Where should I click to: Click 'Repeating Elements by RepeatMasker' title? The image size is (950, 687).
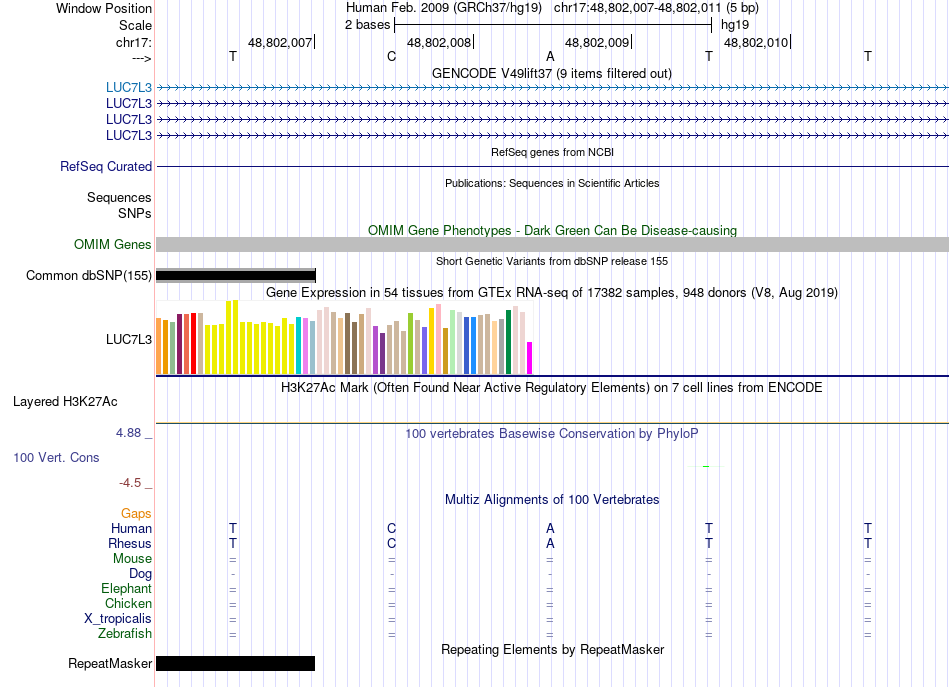tap(552, 650)
